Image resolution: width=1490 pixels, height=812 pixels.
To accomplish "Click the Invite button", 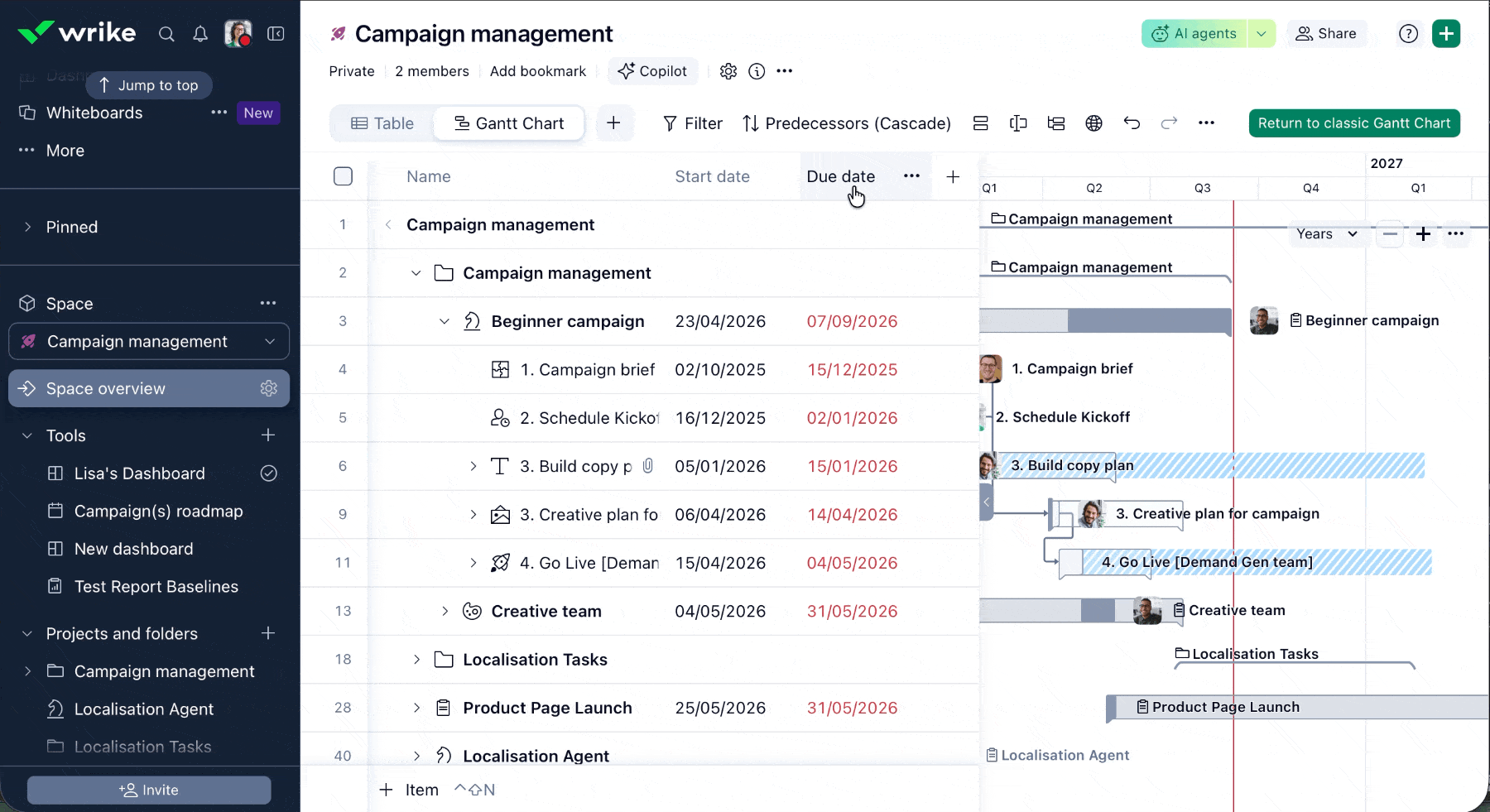I will pyautogui.click(x=149, y=790).
